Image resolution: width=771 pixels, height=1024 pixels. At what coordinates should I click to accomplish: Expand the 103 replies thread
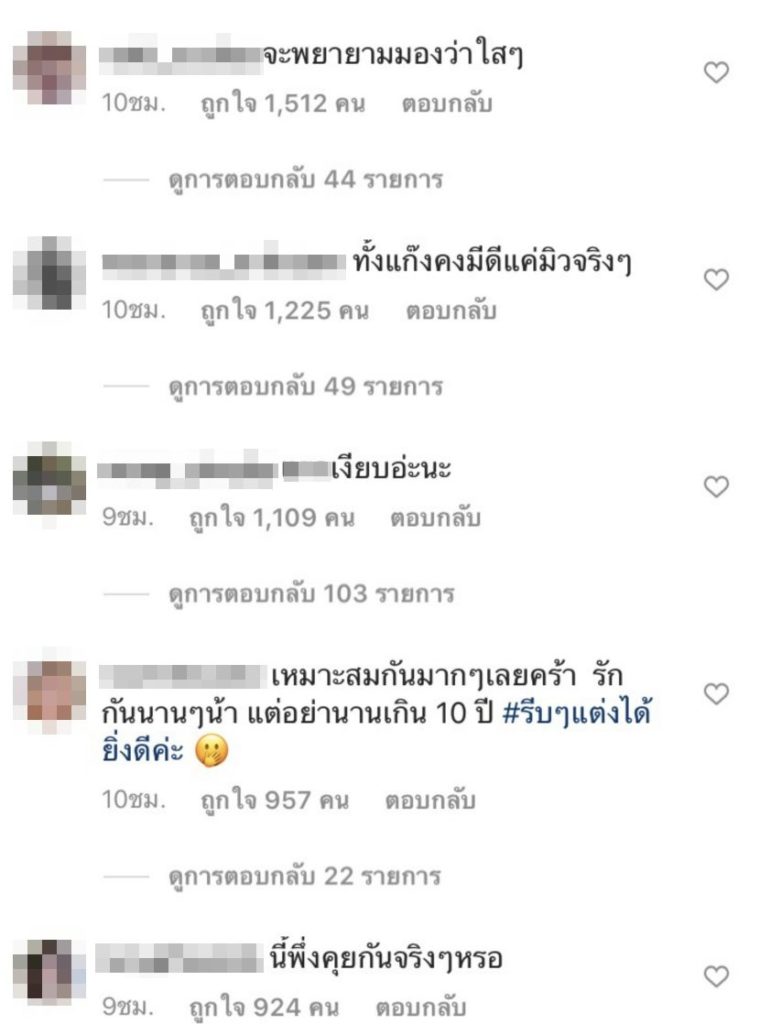311,594
